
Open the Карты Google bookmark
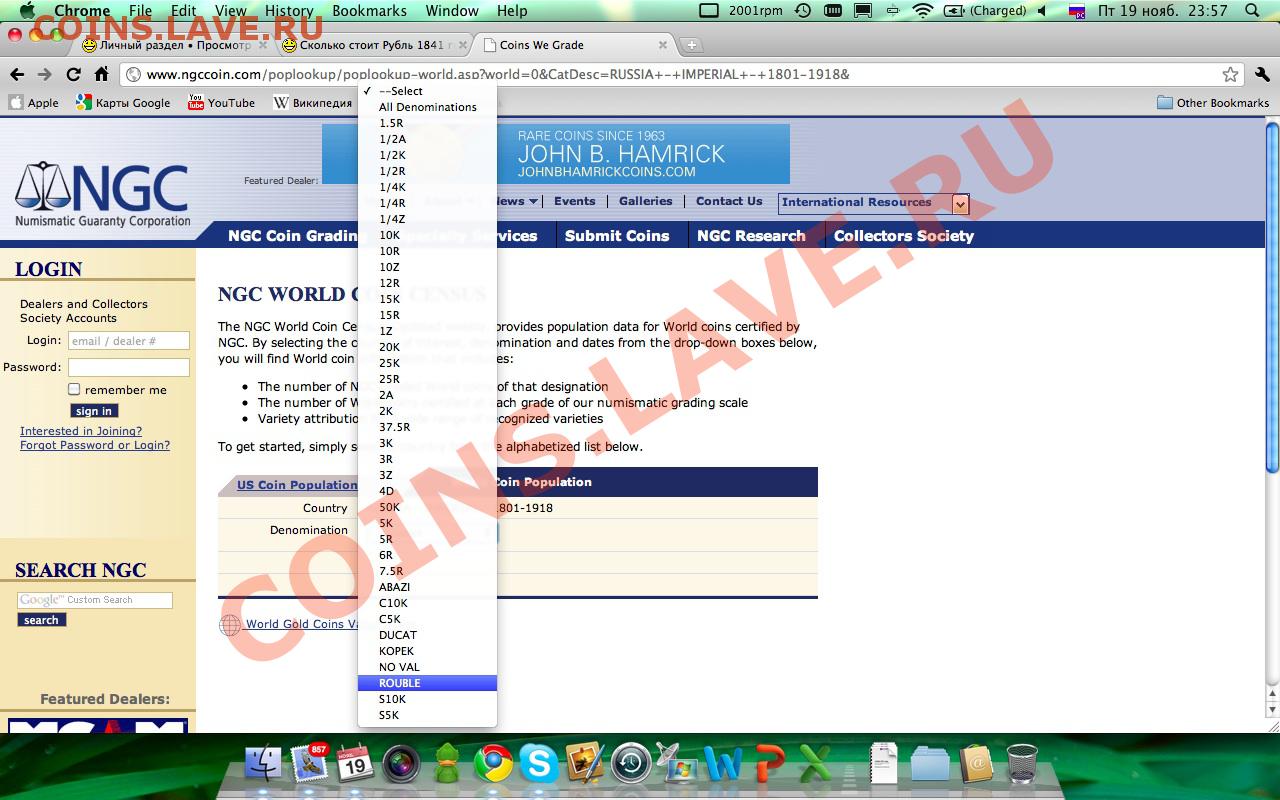123,103
